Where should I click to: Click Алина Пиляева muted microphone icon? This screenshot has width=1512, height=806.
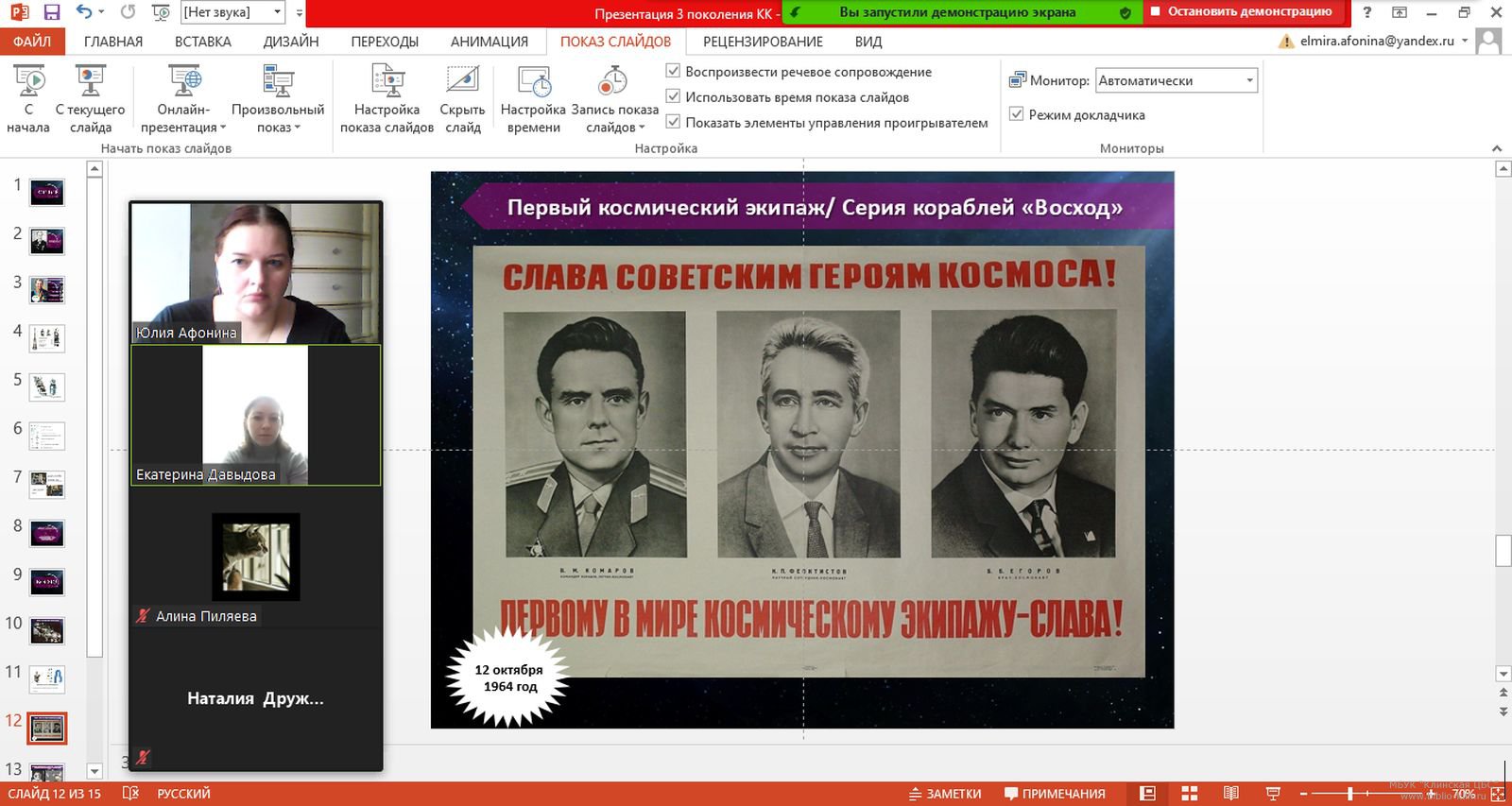(x=143, y=616)
